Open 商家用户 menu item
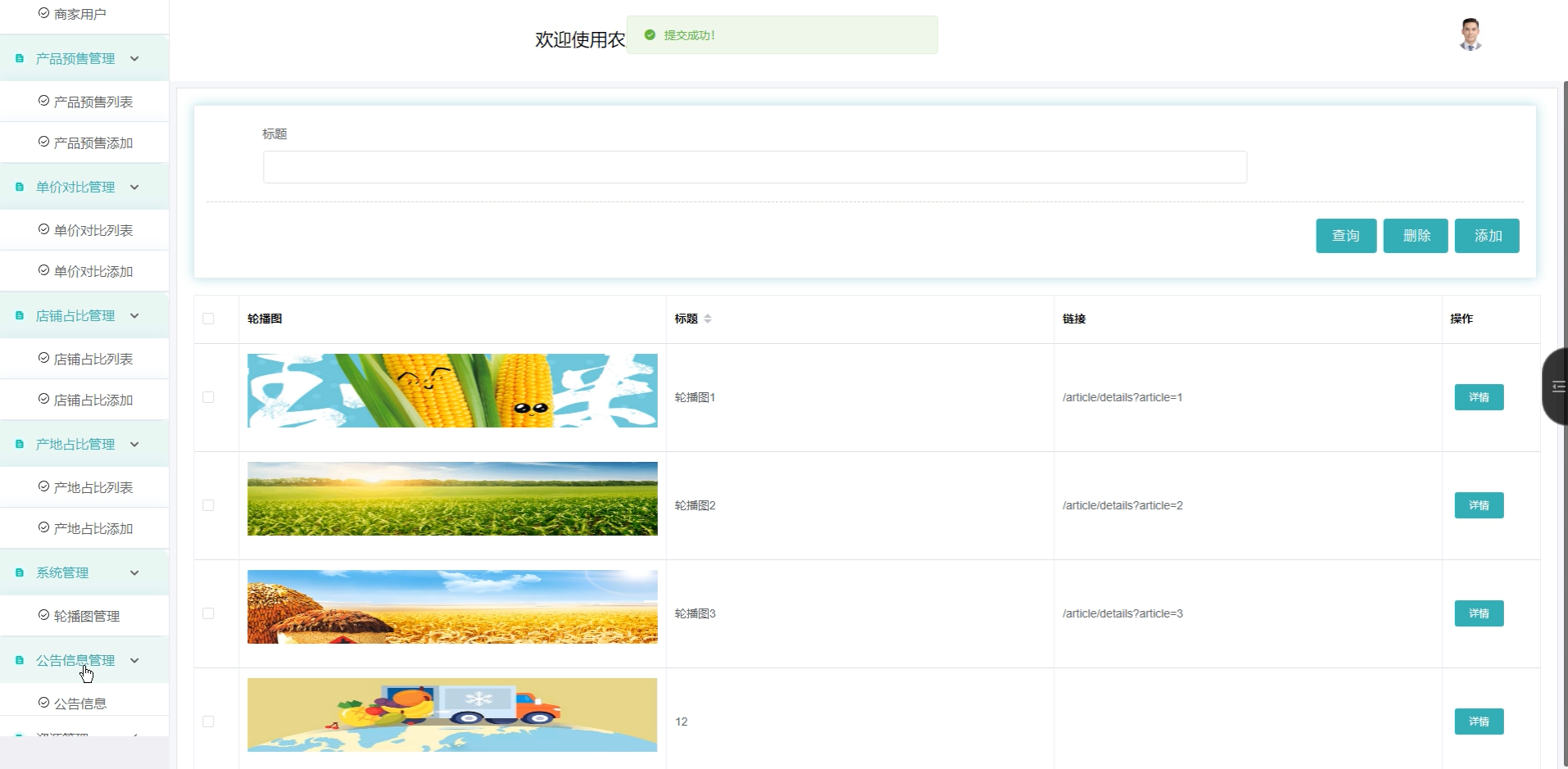The width and height of the screenshot is (1568, 769). (x=84, y=14)
